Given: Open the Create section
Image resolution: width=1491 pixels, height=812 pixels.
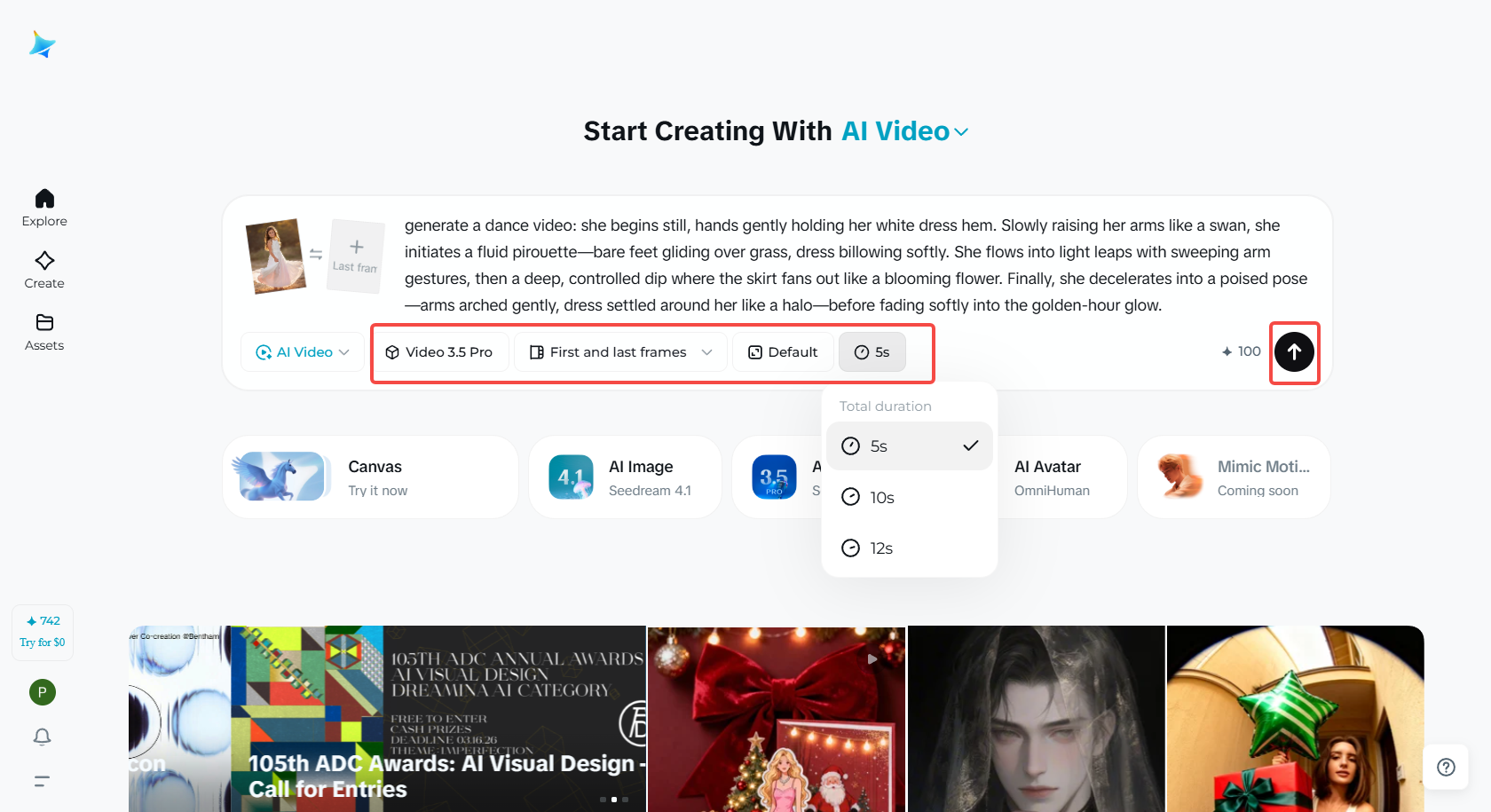Looking at the screenshot, I should tap(44, 270).
